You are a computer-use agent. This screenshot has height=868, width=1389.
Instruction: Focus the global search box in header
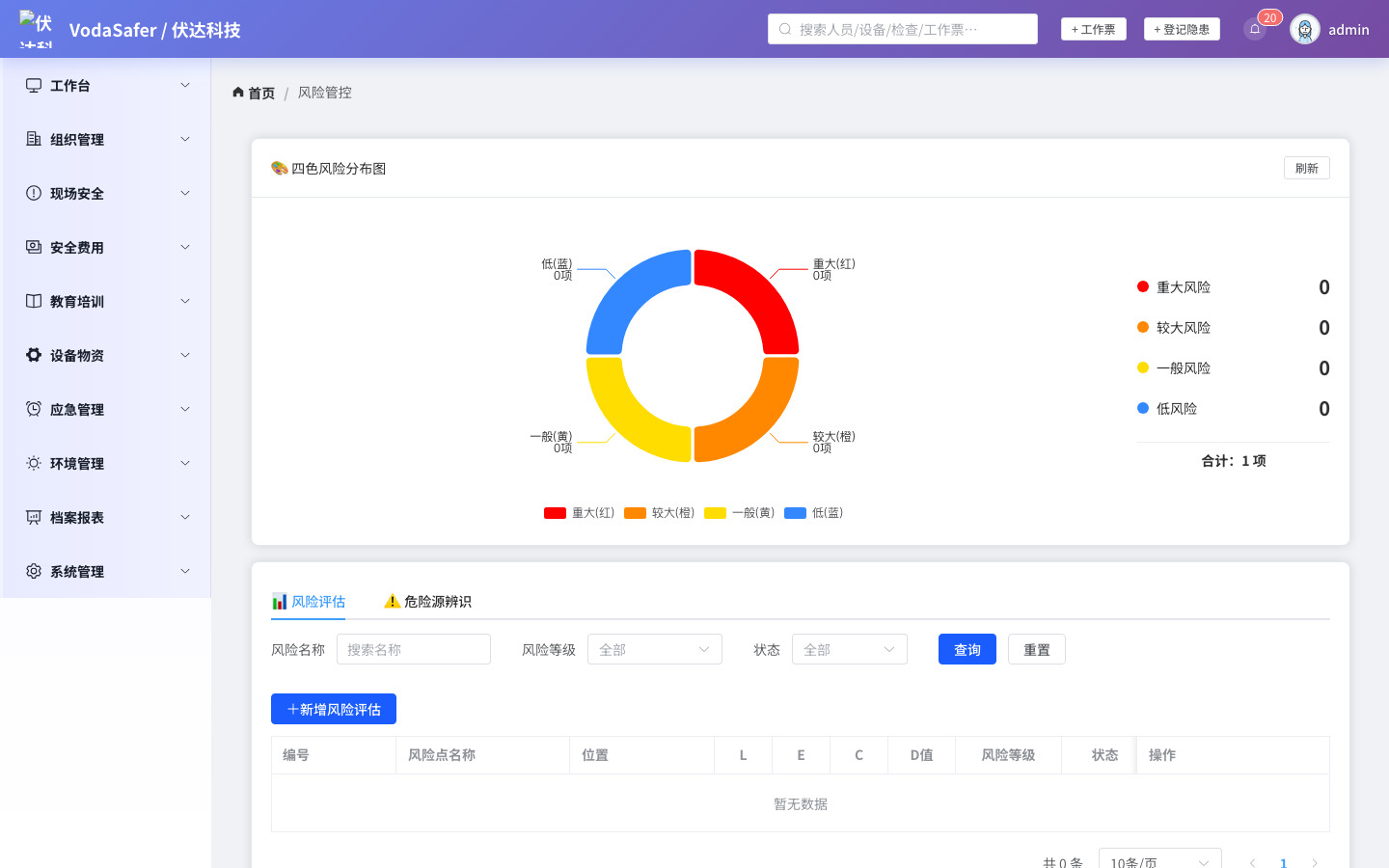pyautogui.click(x=903, y=29)
